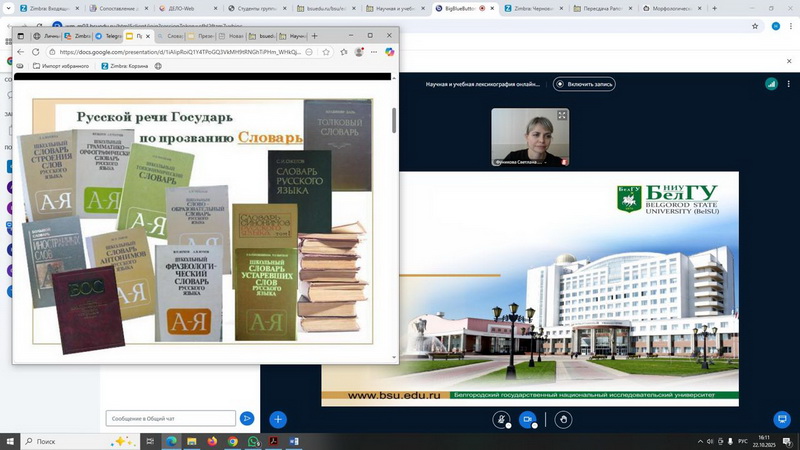Reload the Google Docs presentation page
800x450 pixels.
[x=36, y=52]
